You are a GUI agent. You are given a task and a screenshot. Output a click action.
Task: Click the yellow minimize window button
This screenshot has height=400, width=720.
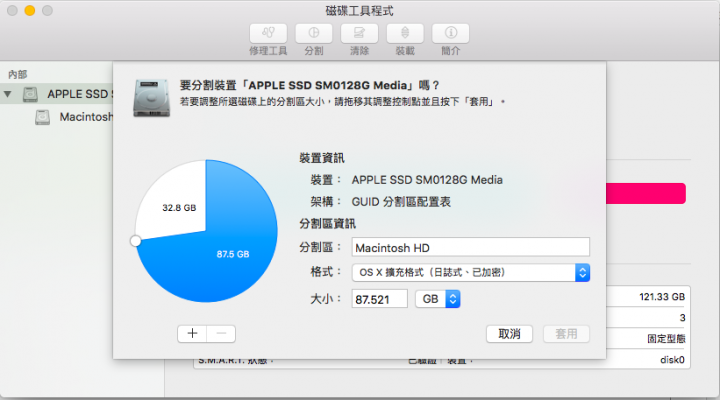pos(30,11)
